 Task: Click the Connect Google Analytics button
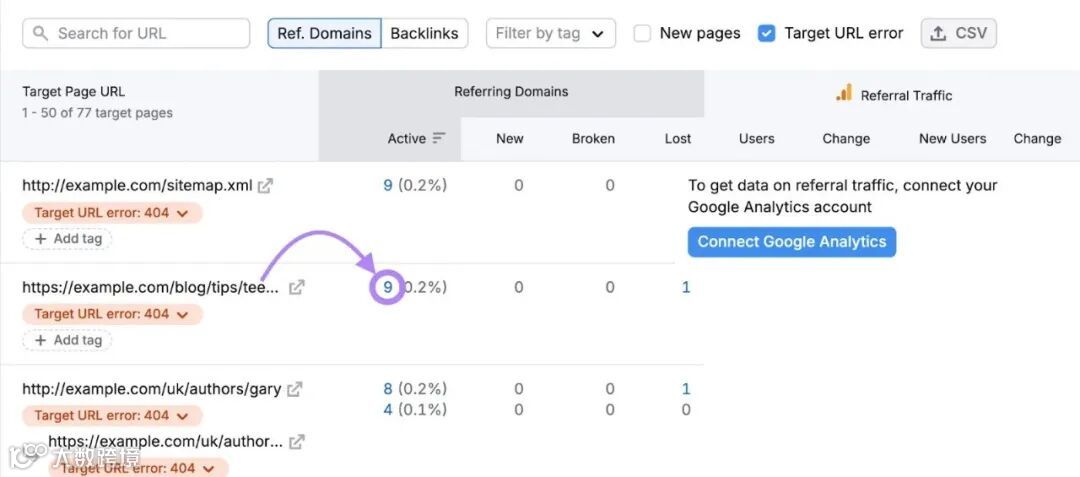point(791,242)
